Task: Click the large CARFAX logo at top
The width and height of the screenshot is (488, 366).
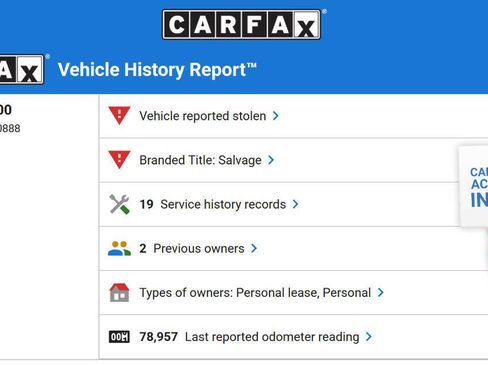Action: 242,25
